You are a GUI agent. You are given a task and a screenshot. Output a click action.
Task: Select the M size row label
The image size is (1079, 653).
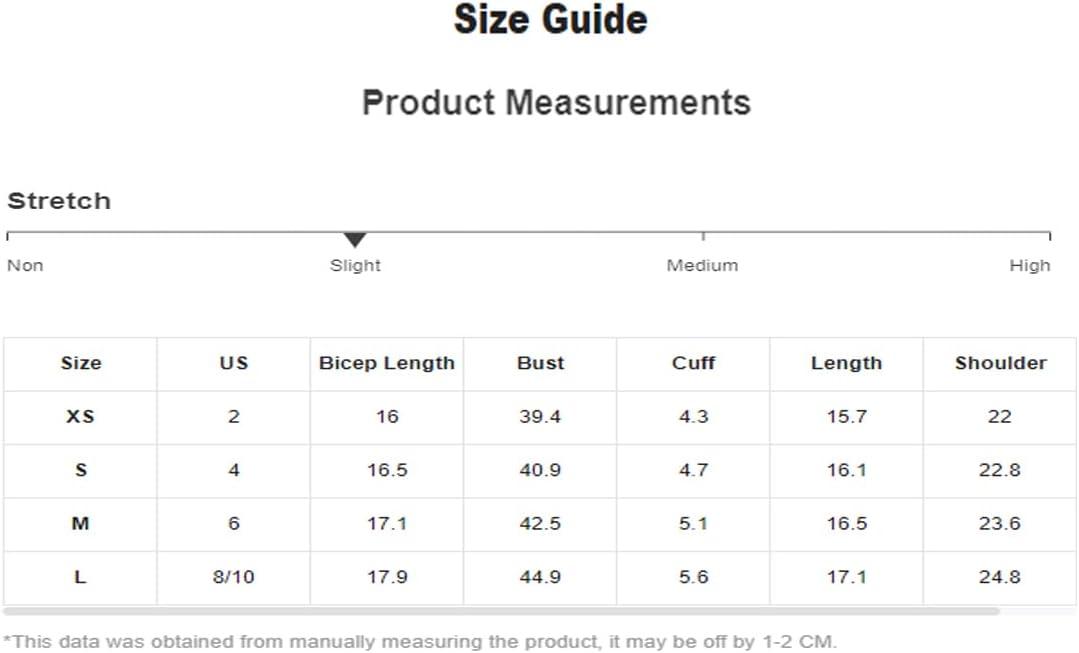point(81,524)
